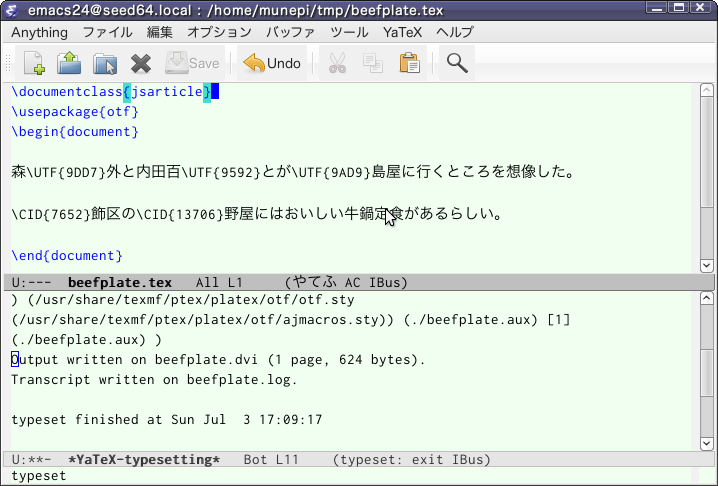Click the down arrow of typesetting pane scrollbar

pos(707,443)
